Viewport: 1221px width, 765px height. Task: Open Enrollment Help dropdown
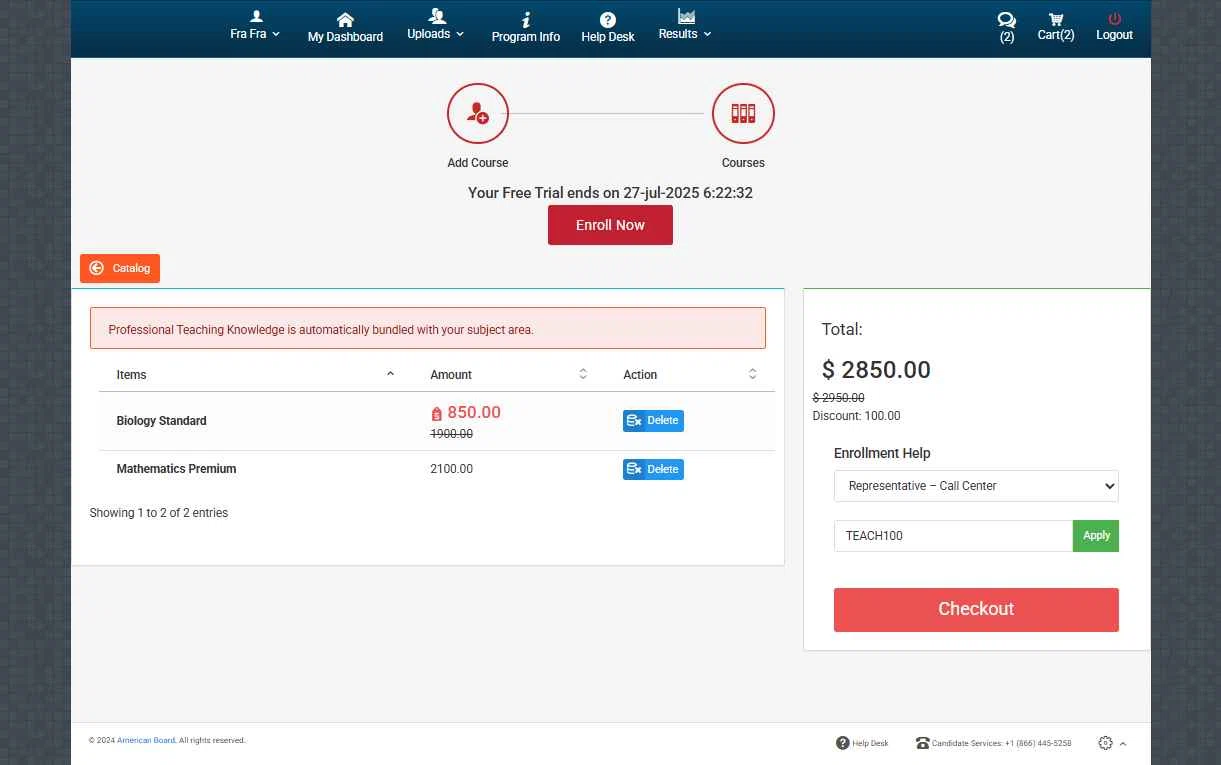(x=976, y=486)
